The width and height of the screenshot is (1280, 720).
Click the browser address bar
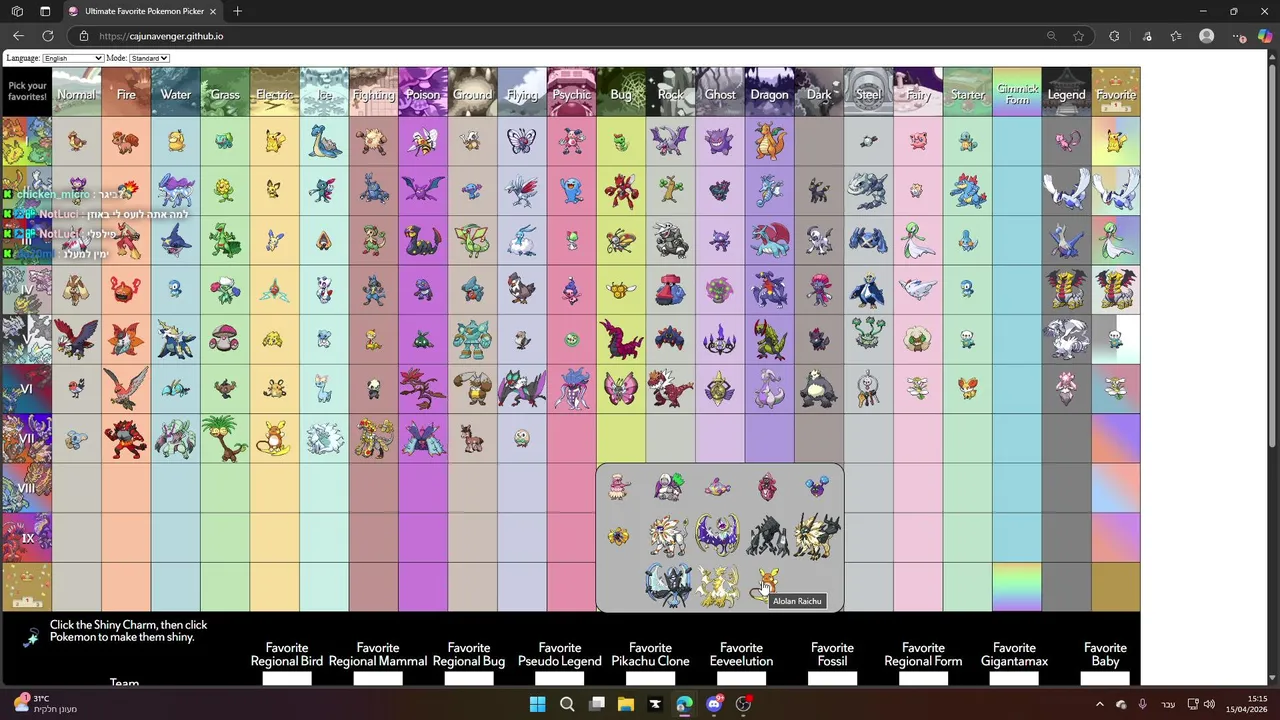(x=560, y=36)
